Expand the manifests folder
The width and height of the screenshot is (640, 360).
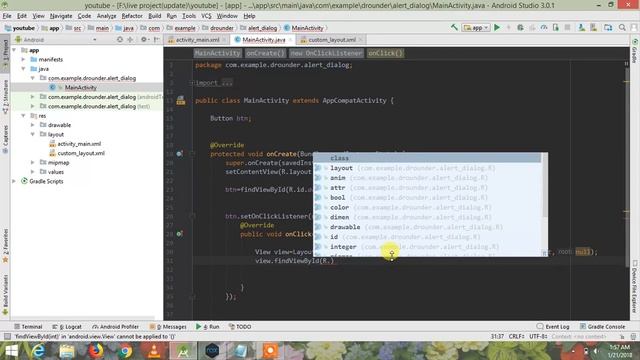(x=24, y=59)
